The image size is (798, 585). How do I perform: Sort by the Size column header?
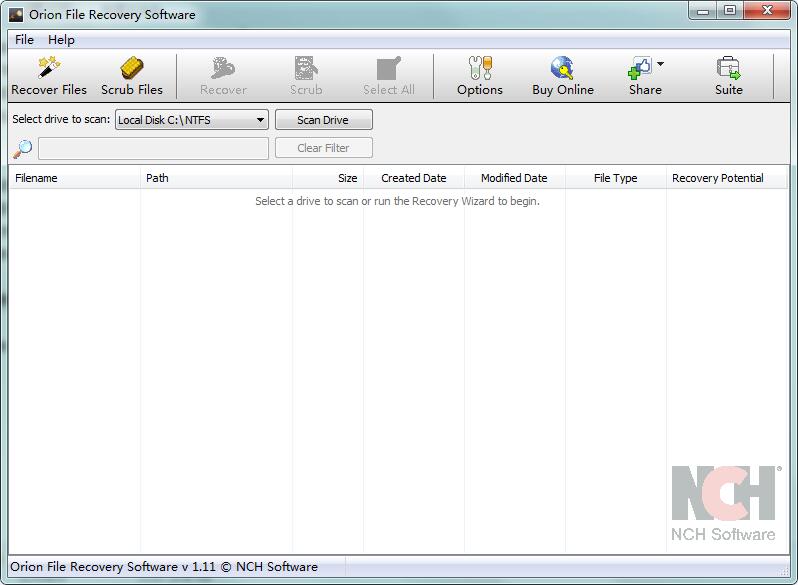coord(328,178)
